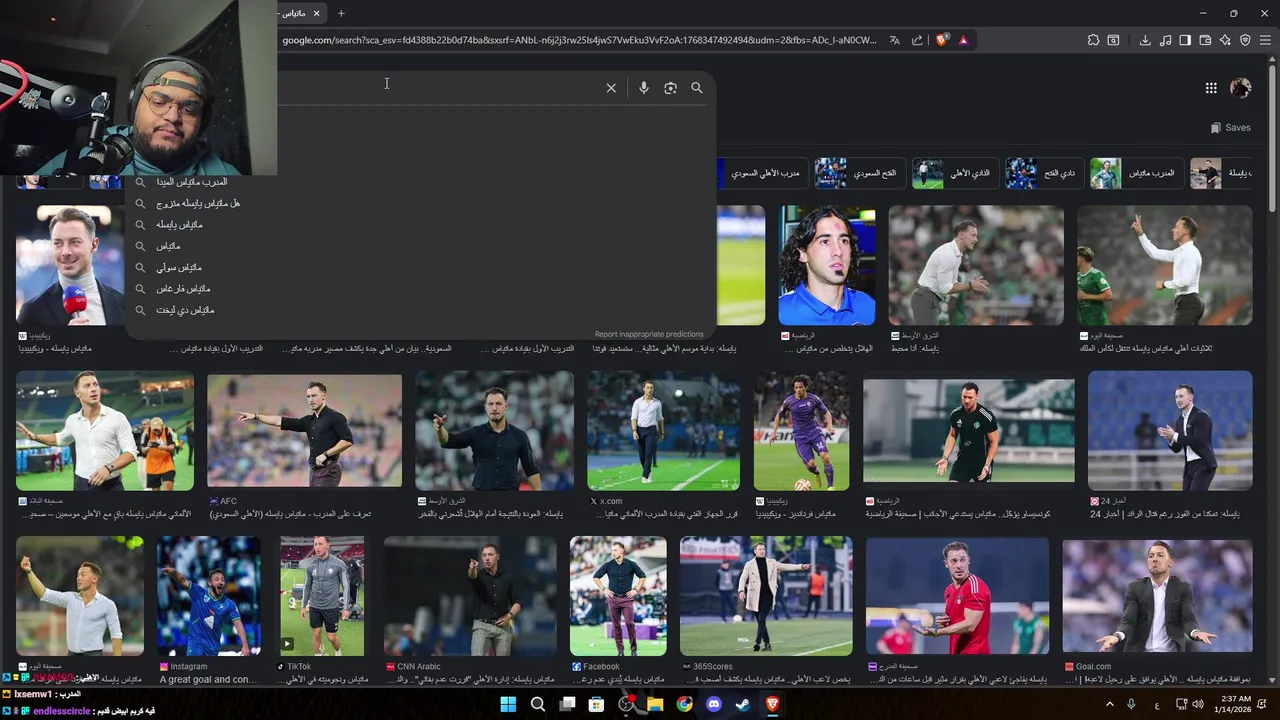Open TikTok coach video thumbnail
Screen dimensions: 1280x720
322,596
